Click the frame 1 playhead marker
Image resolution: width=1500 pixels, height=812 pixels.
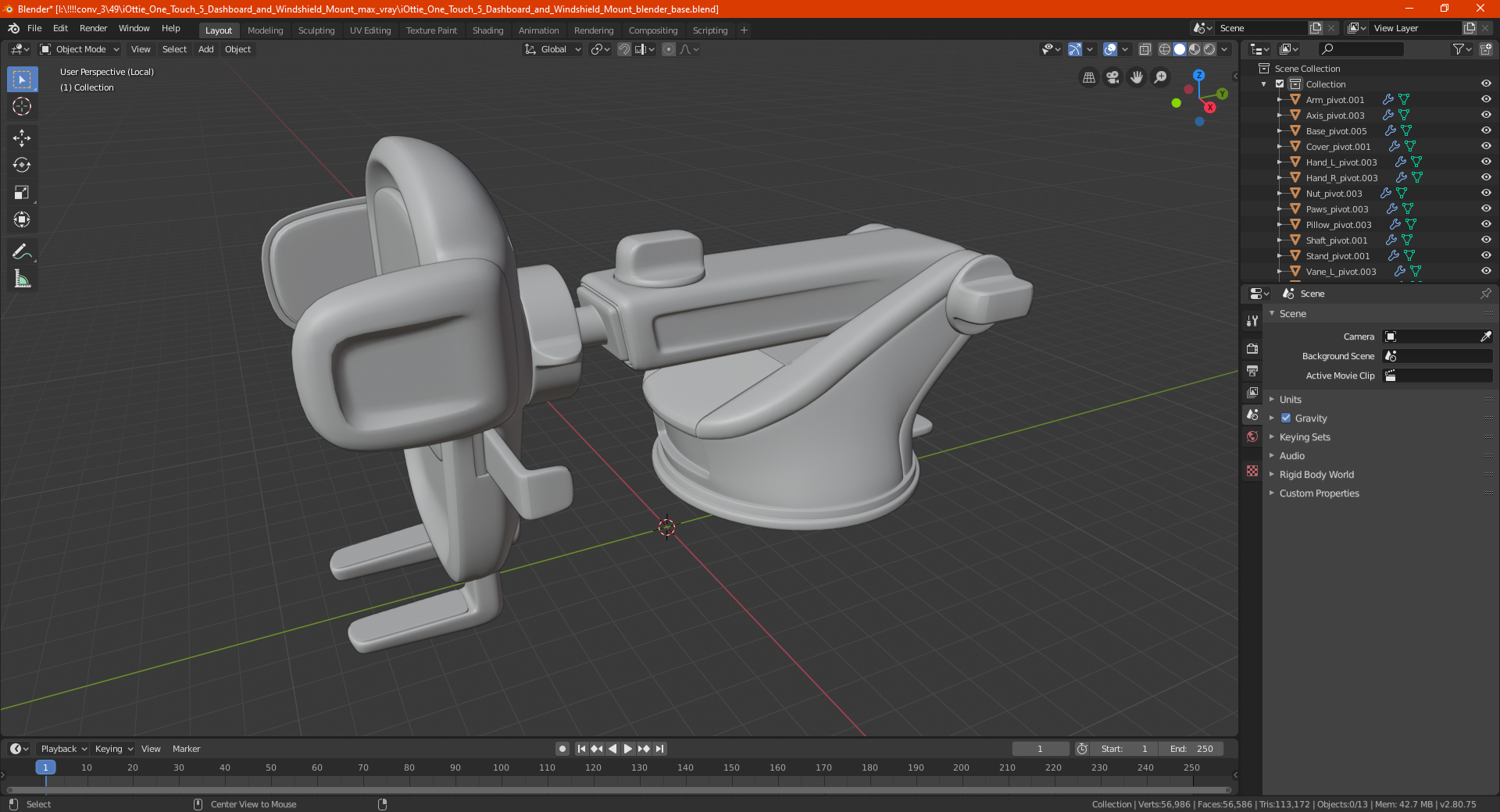45,767
